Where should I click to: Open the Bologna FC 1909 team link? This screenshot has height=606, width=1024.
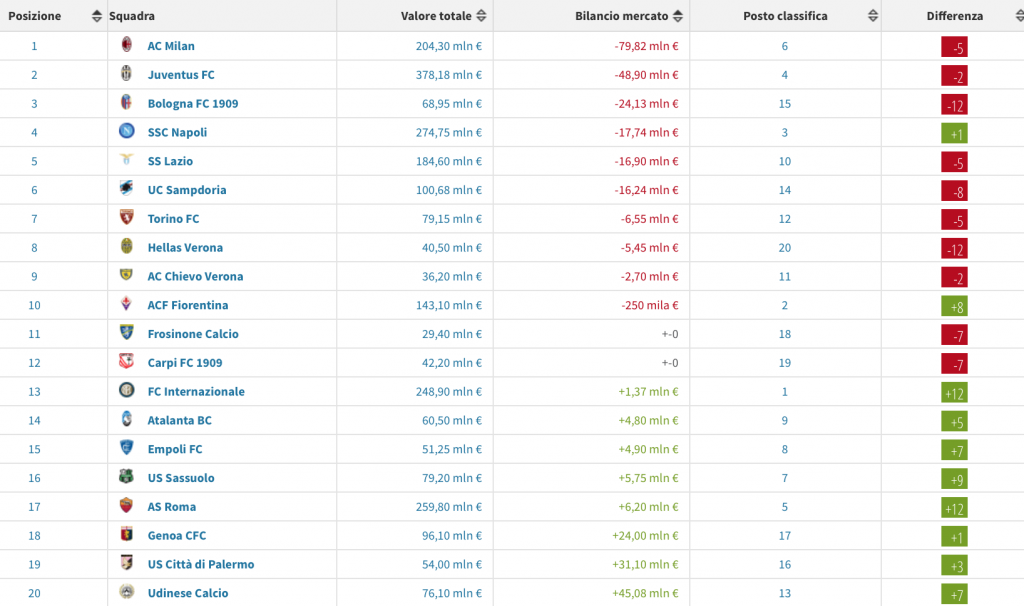[x=192, y=103]
